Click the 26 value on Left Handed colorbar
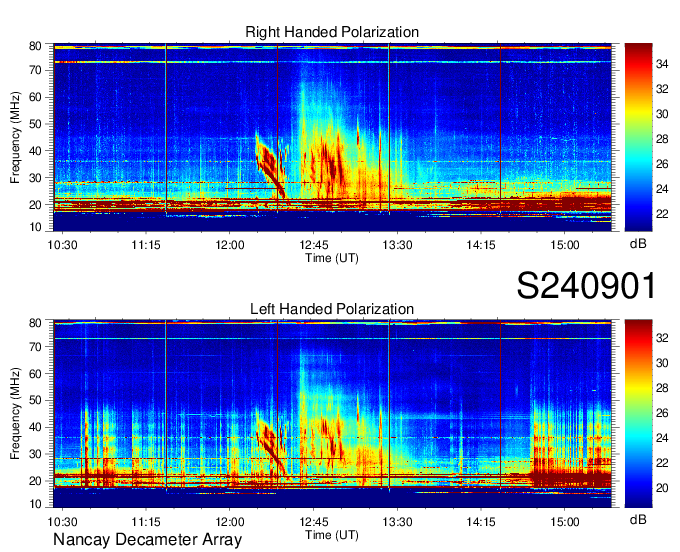 click(662, 413)
